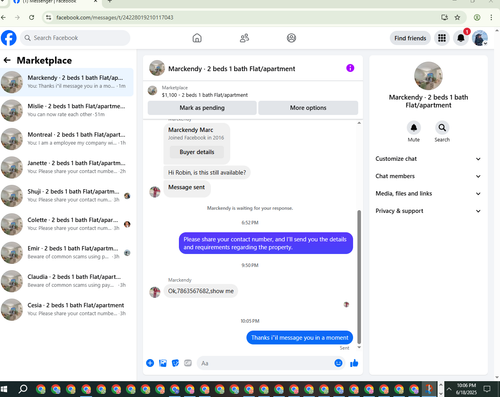
Task: Open the large listing photo in right panel
Action: point(428,76)
